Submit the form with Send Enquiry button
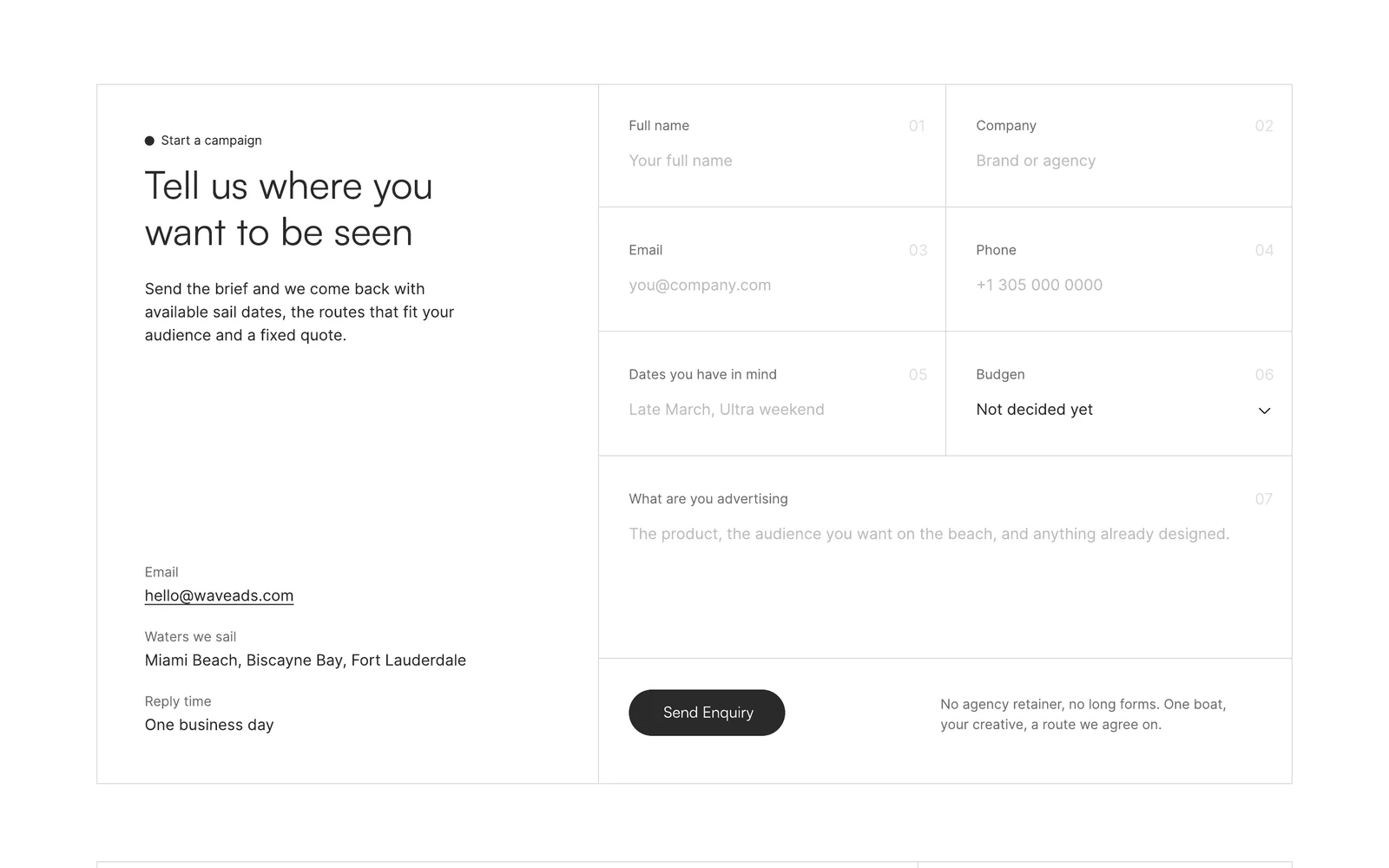This screenshot has width=1389, height=868. (x=707, y=713)
